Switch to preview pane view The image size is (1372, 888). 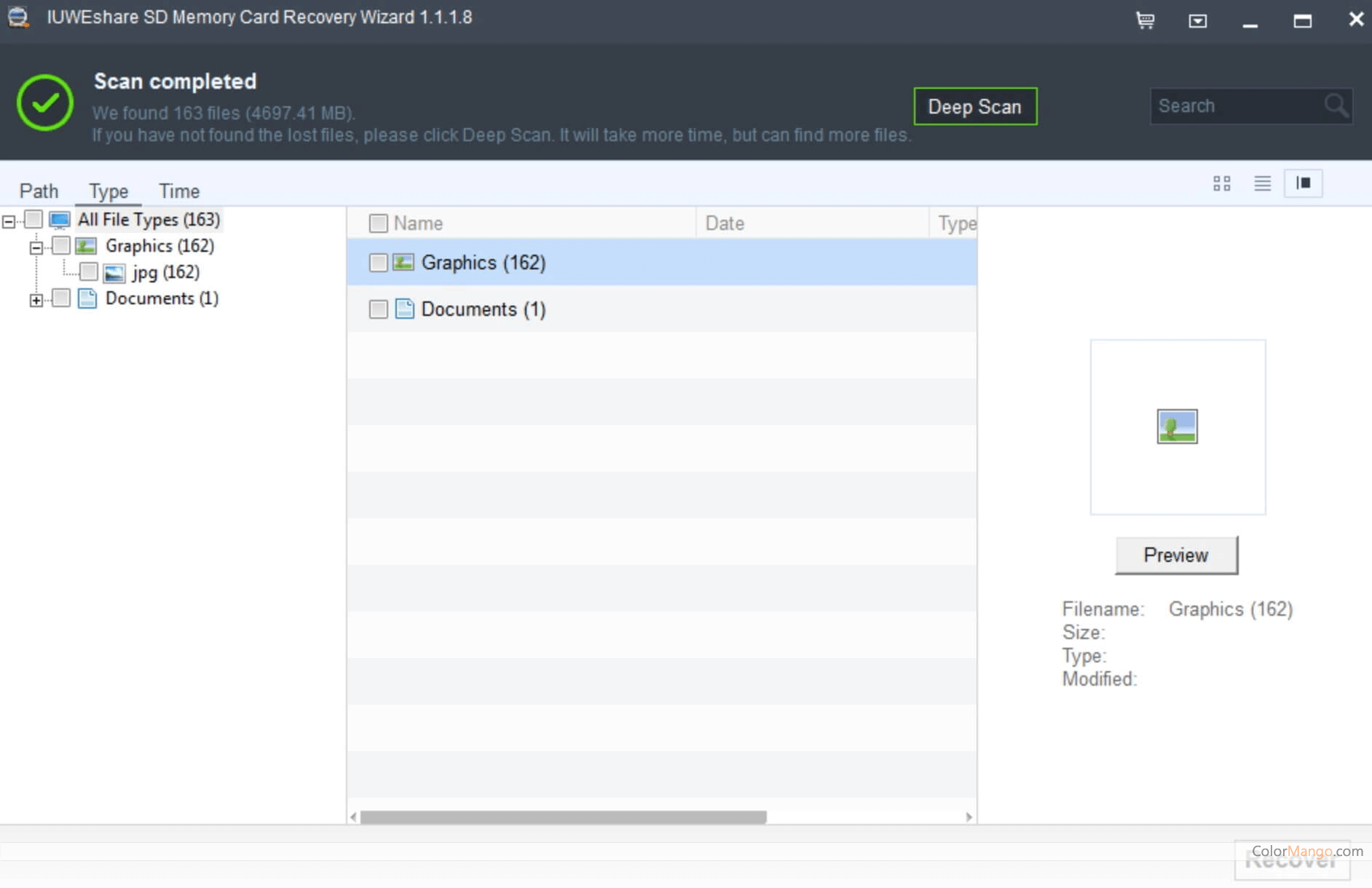pyautogui.click(x=1304, y=183)
